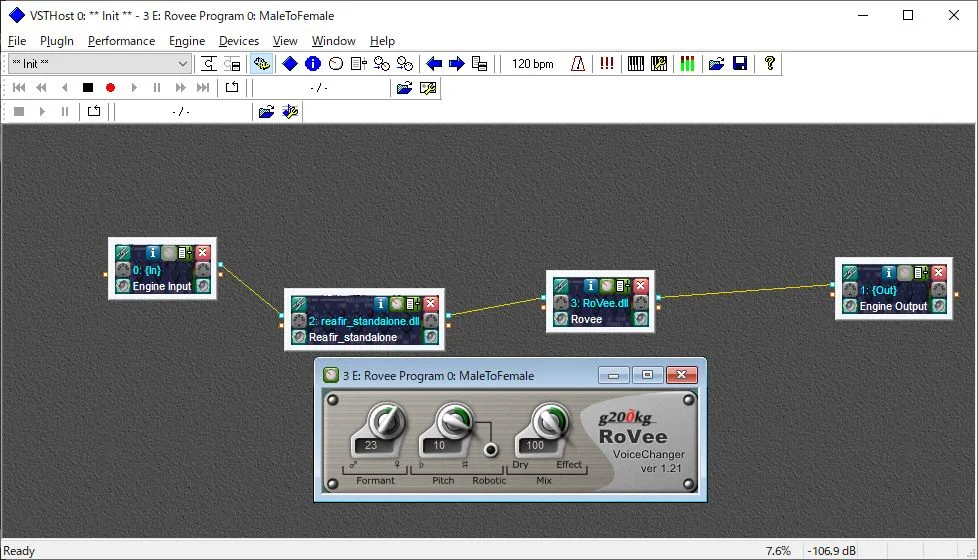The height and width of the screenshot is (560, 978).
Task: Open the PlugIn menu
Action: [57, 41]
